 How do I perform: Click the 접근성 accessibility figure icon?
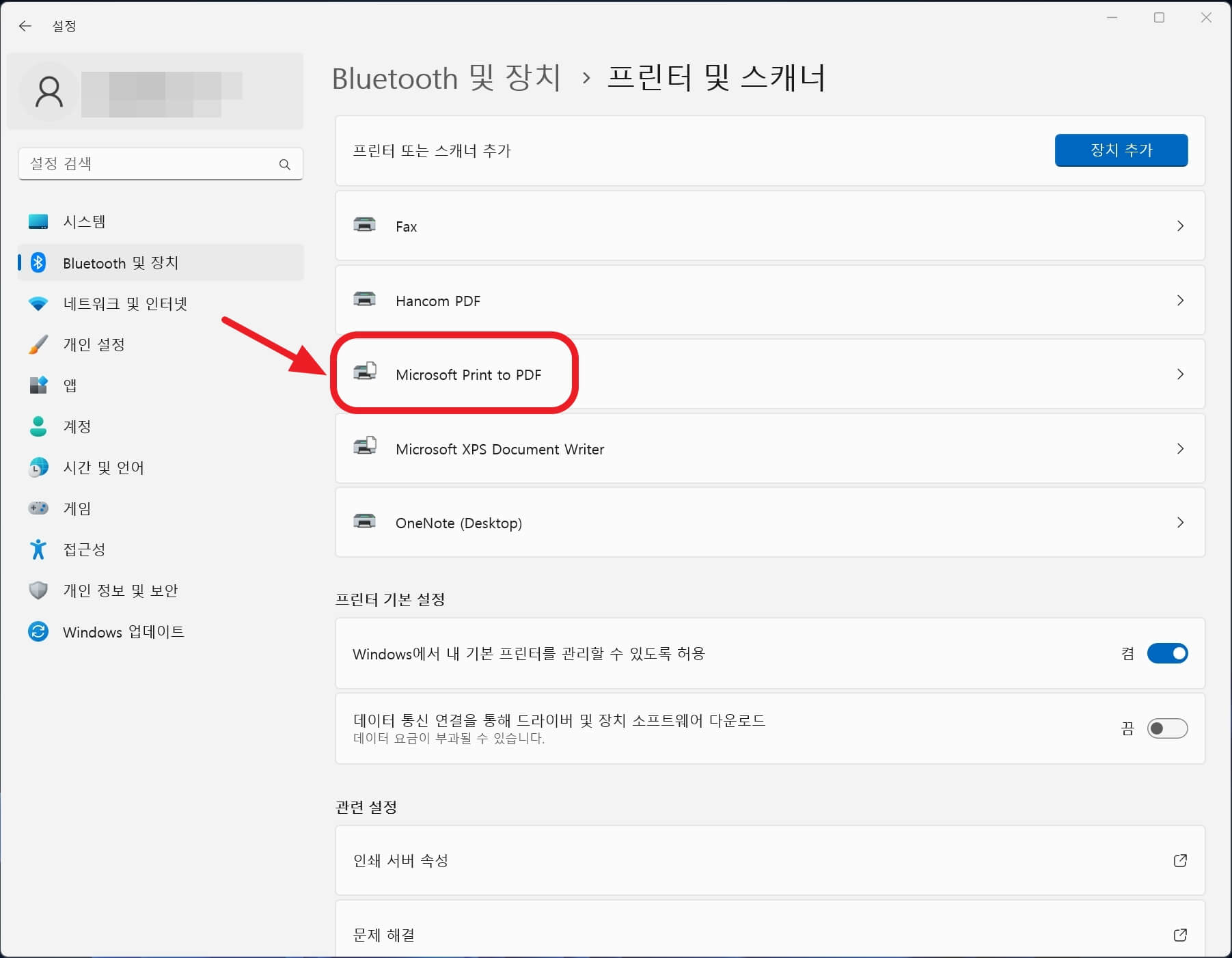(38, 549)
